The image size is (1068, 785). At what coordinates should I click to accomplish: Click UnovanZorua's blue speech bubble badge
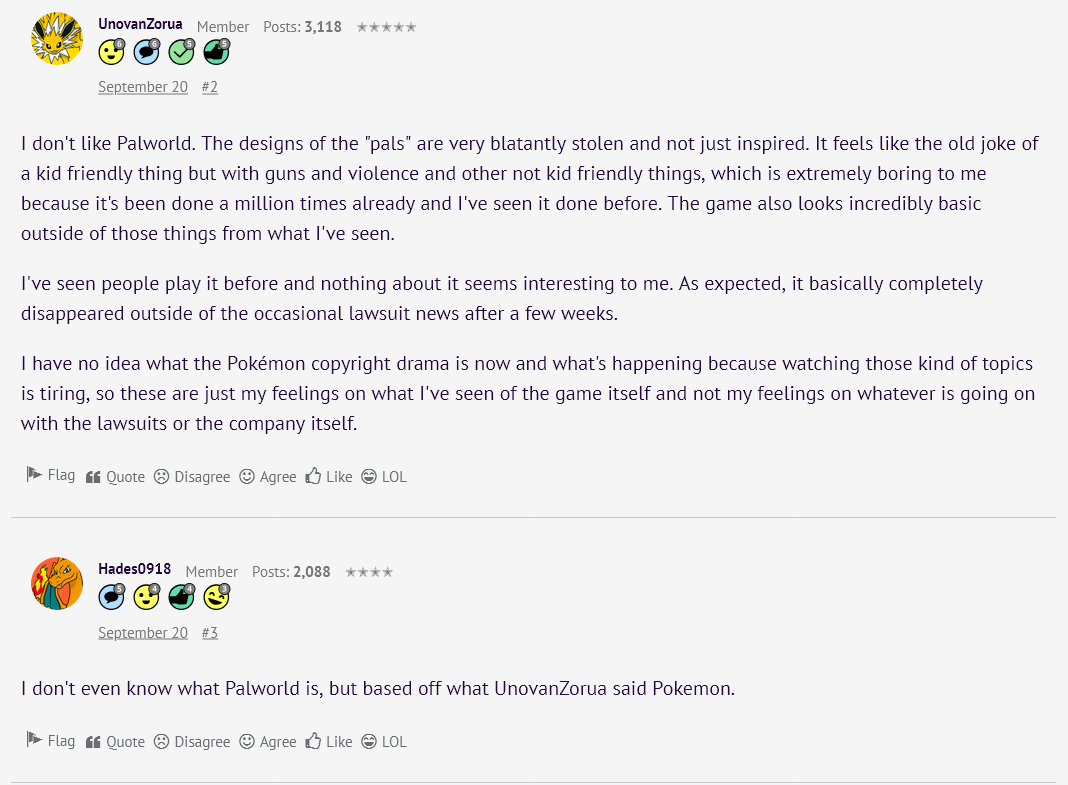tap(146, 52)
